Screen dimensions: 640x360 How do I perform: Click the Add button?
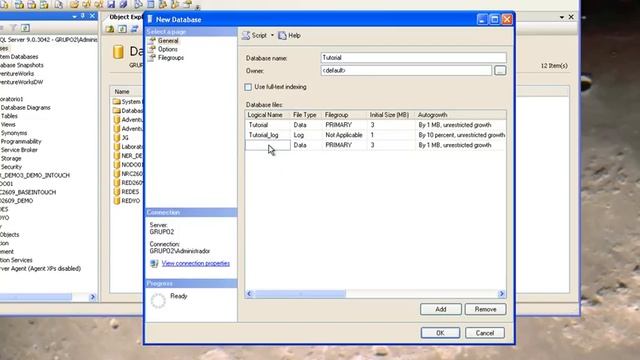point(440,309)
